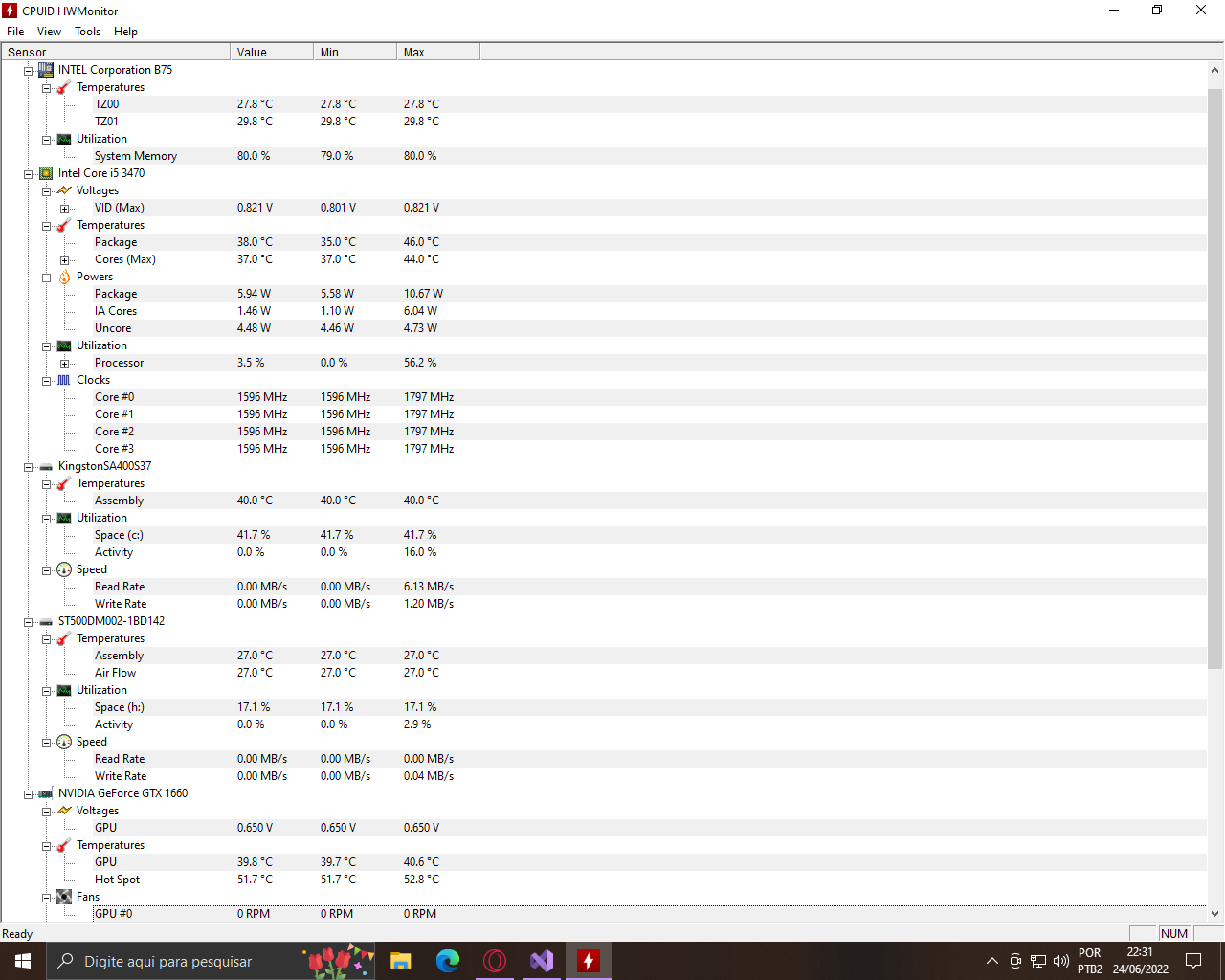Collapse the INTEL Corporation B75 node
This screenshot has width=1225, height=980.
pos(29,71)
